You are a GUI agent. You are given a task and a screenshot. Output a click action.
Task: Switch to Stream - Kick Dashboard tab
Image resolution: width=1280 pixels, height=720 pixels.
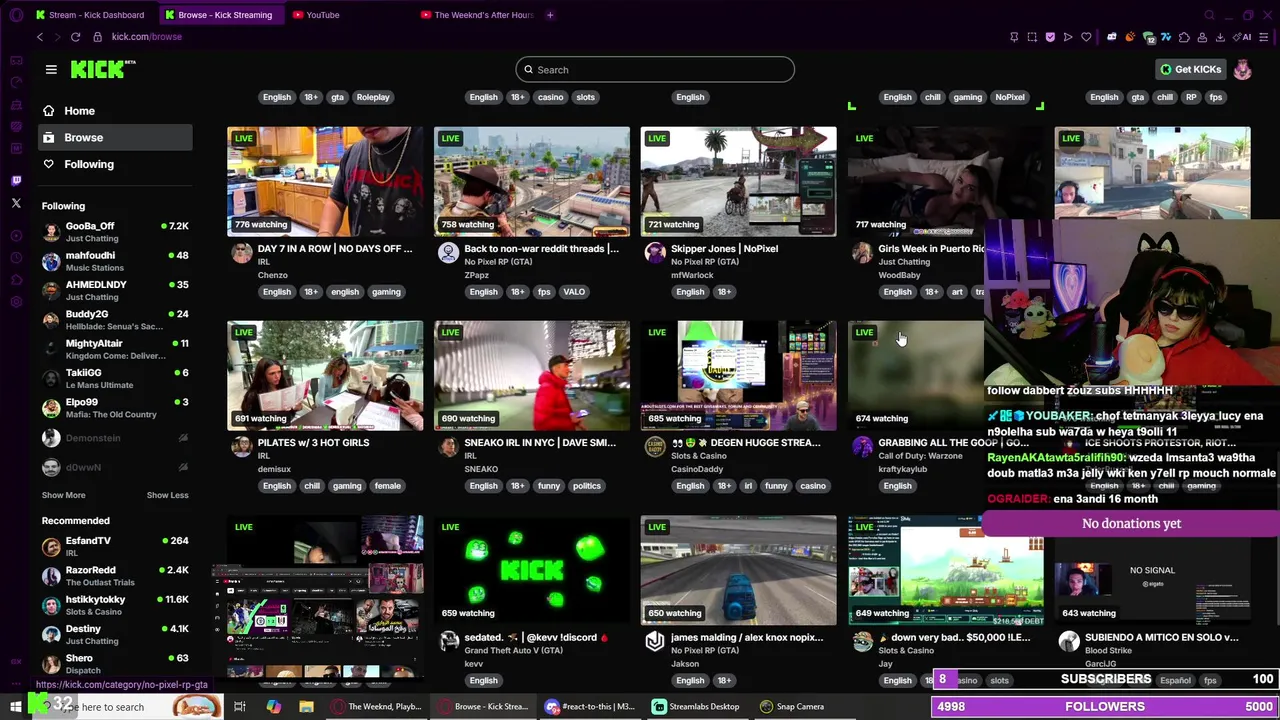pyautogui.click(x=90, y=15)
